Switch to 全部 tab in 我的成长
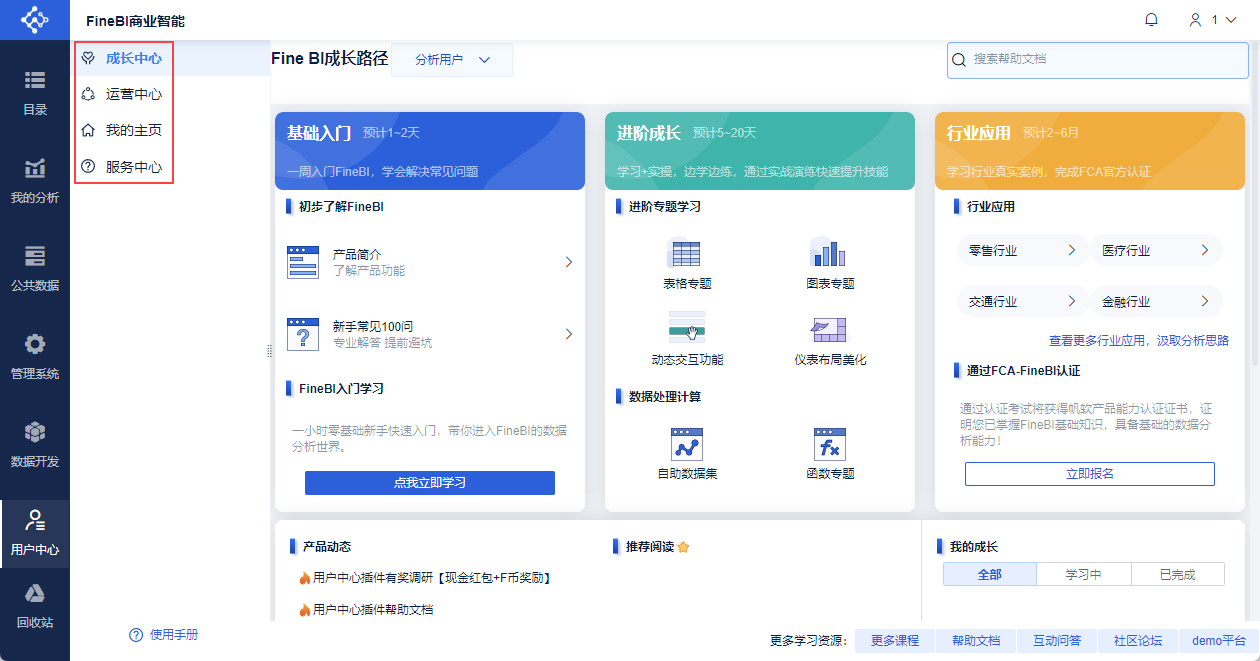1260x661 pixels. click(990, 574)
